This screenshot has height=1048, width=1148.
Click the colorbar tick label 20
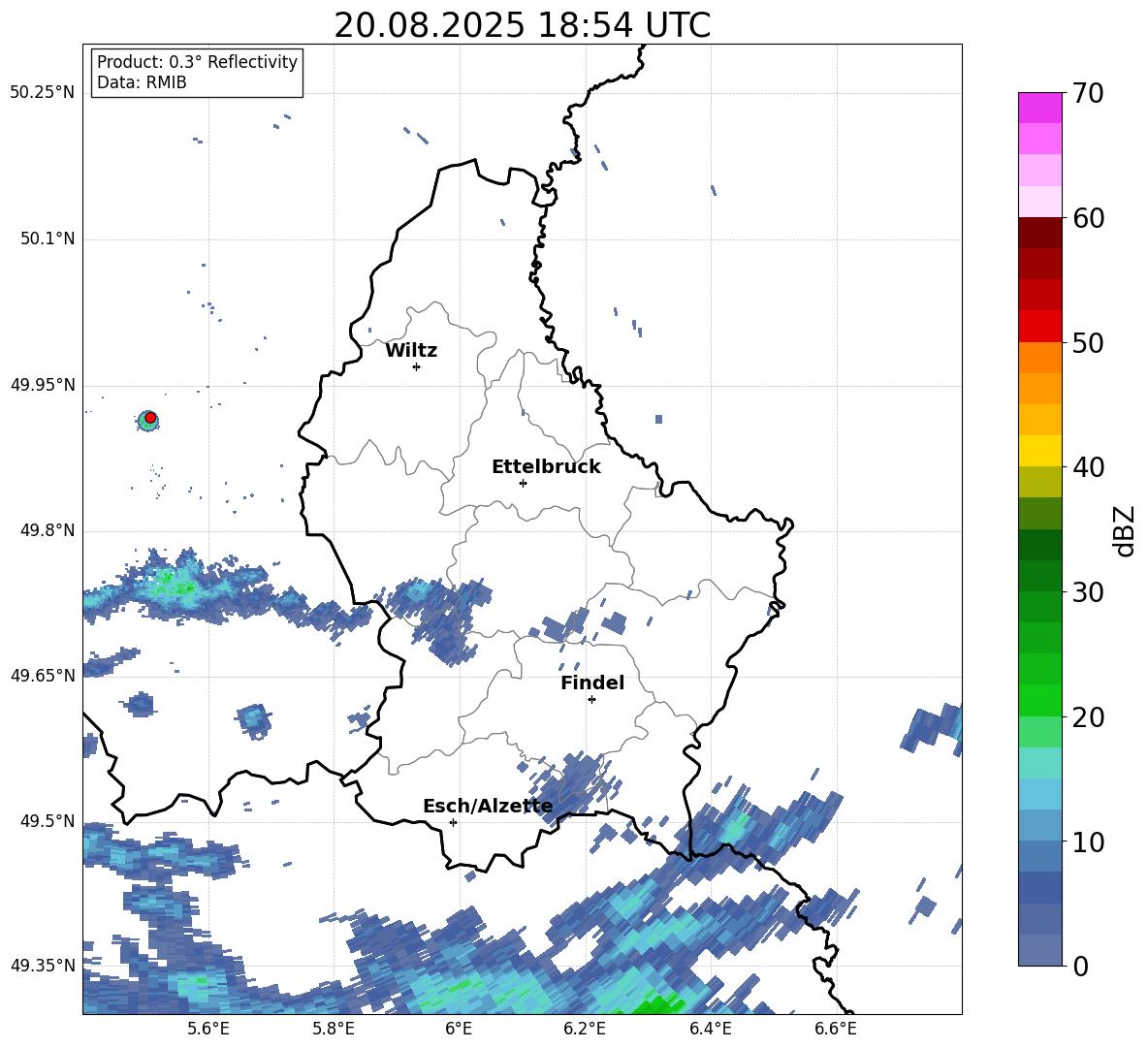1088,717
